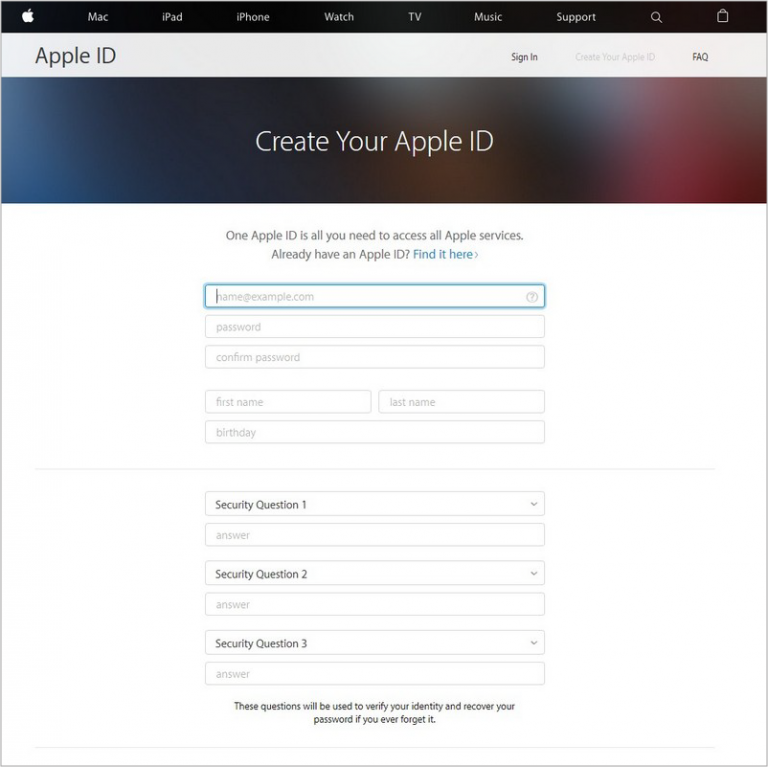The width and height of the screenshot is (768, 767).
Task: Open the TV menu item
Action: (415, 17)
